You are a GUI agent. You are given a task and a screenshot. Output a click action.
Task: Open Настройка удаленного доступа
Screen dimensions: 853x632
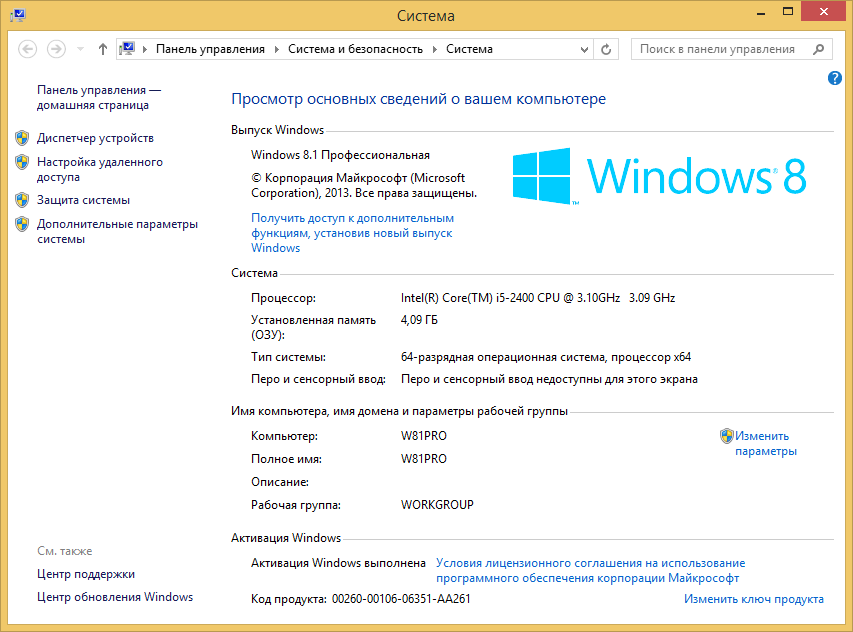[100, 169]
